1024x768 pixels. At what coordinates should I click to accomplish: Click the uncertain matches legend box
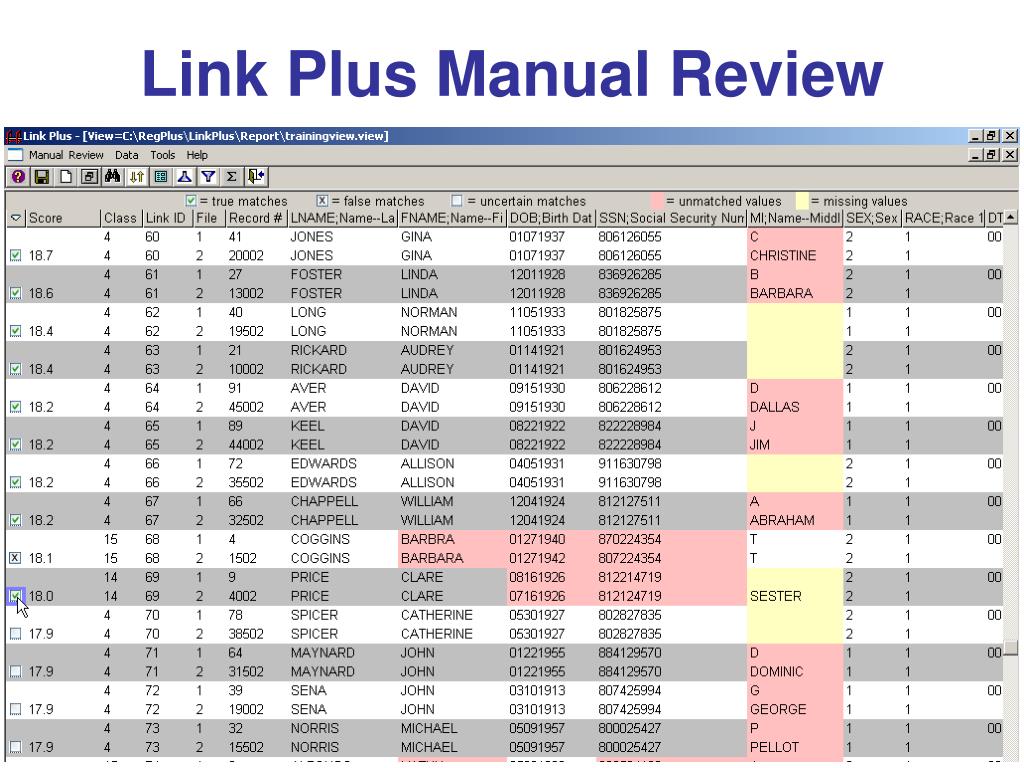[457, 201]
